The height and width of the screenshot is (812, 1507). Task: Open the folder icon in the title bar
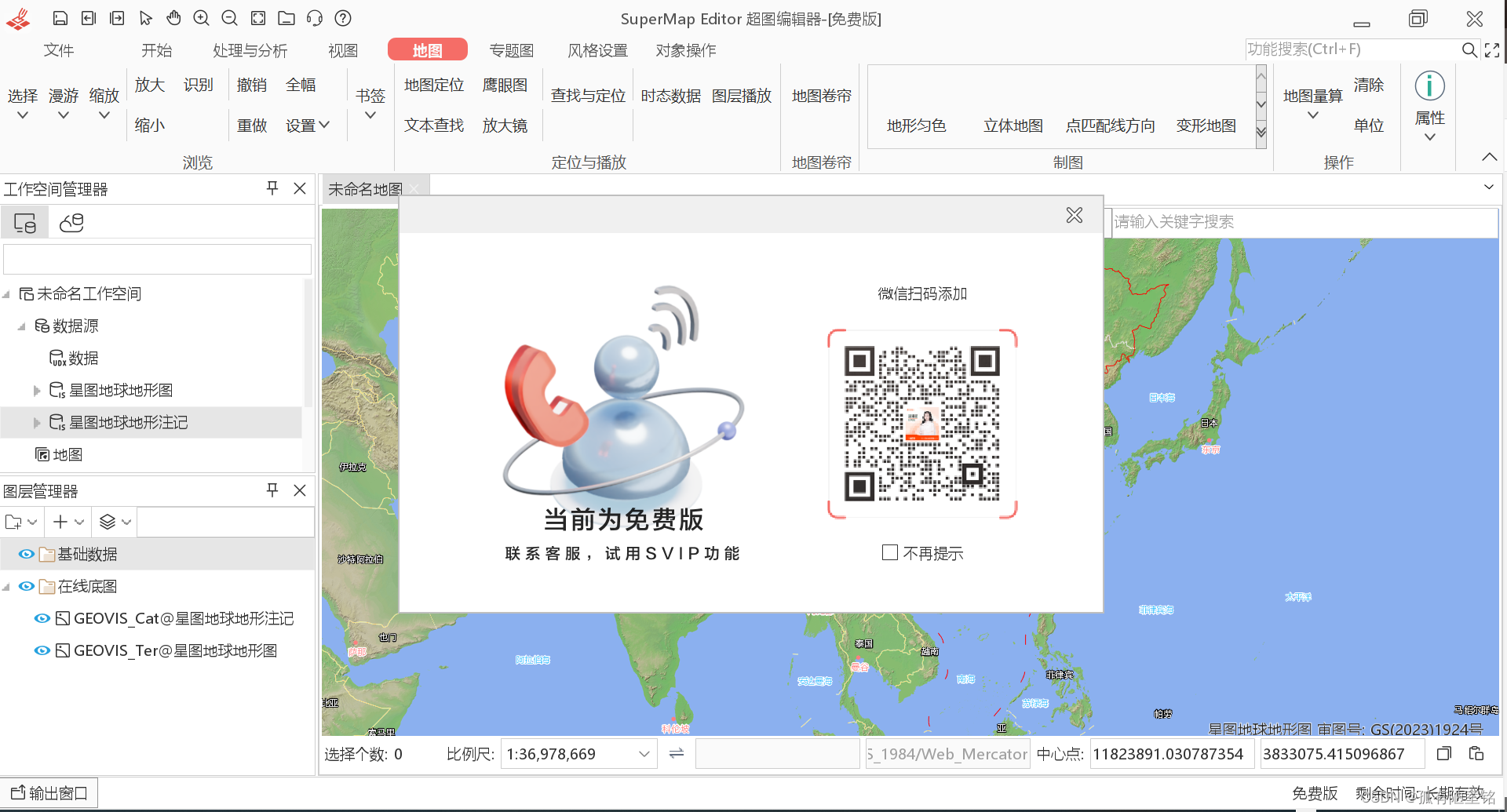coord(286,18)
